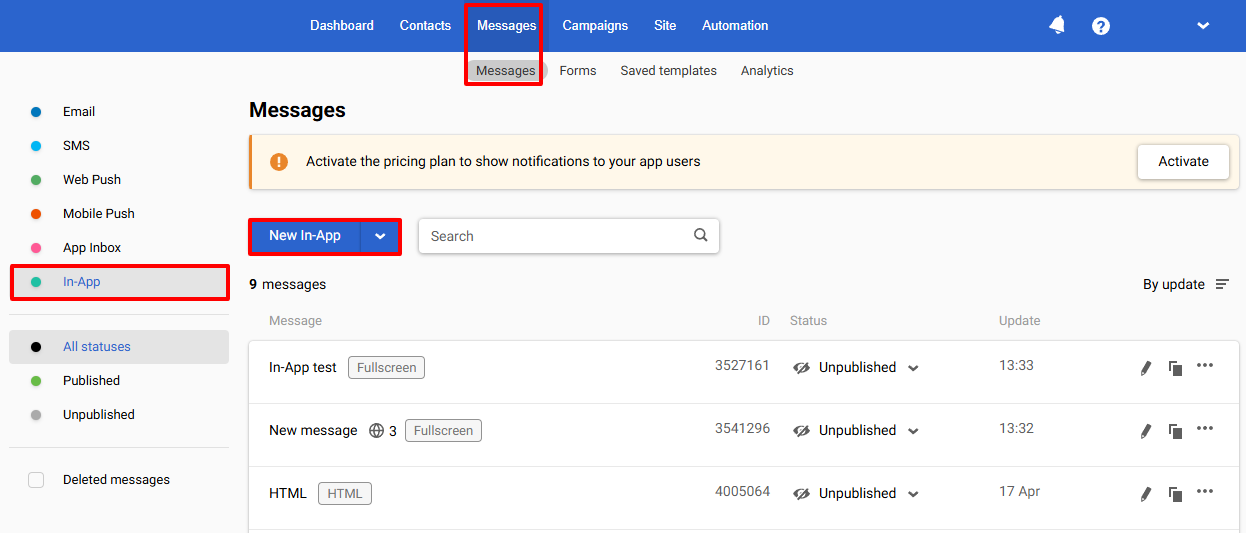Open the In-App test message name
The height and width of the screenshot is (533, 1246).
pos(303,368)
